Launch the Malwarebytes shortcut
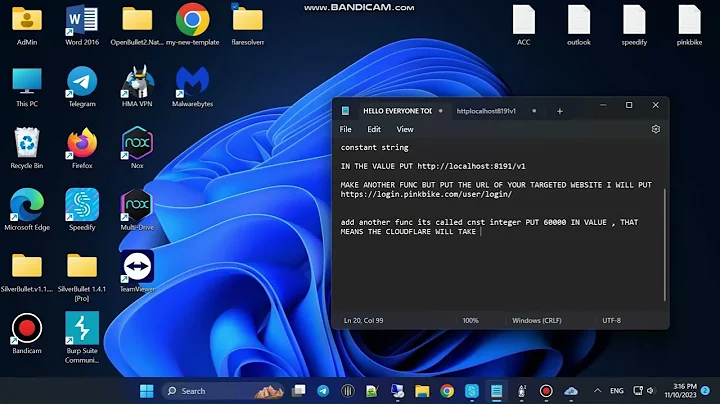The height and width of the screenshot is (404, 720). (192, 87)
